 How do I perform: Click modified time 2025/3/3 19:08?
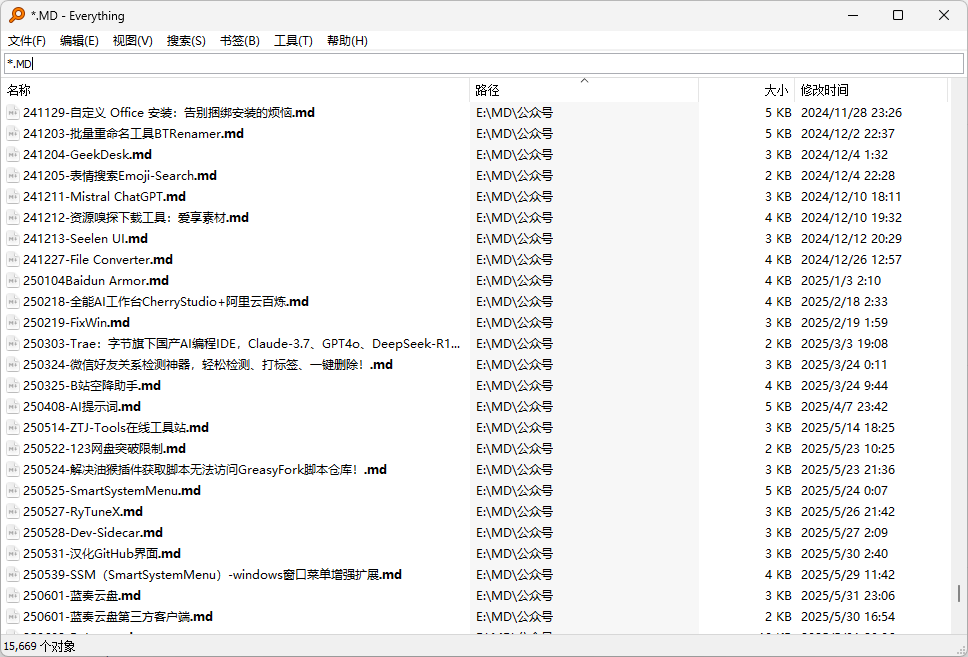pos(845,343)
